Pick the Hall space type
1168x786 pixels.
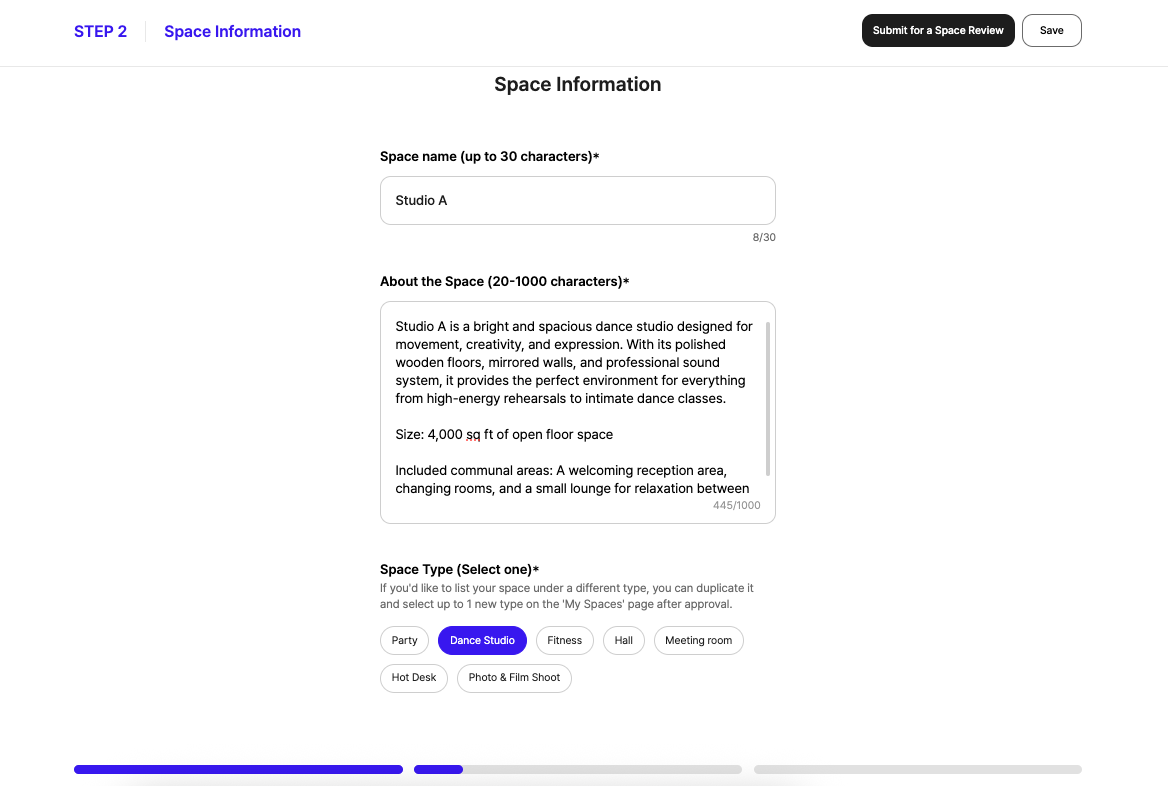tap(623, 640)
